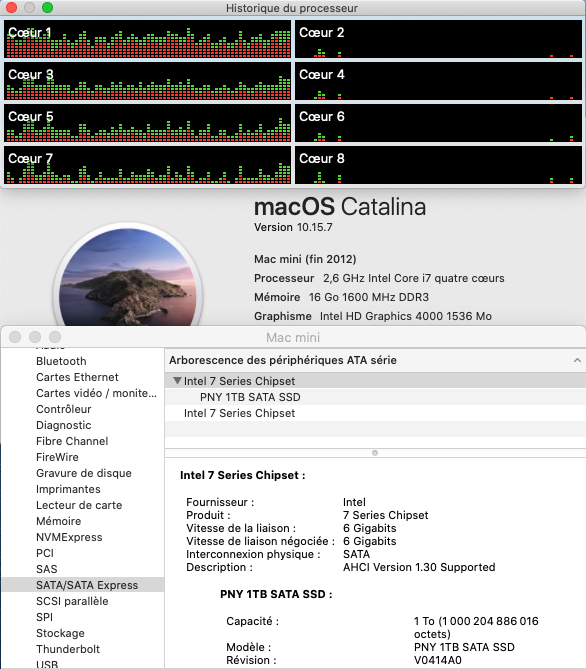Click the Cœur 1 processor graph
The image size is (586, 669).
[x=148, y=39]
